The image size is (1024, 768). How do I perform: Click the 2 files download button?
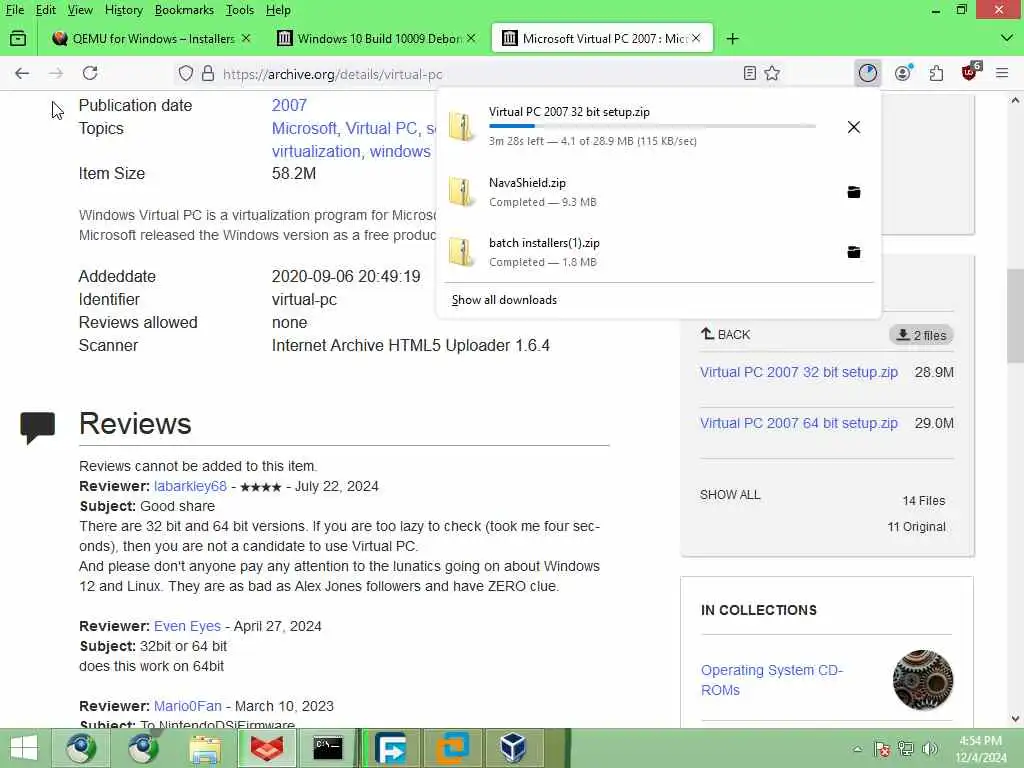click(921, 335)
